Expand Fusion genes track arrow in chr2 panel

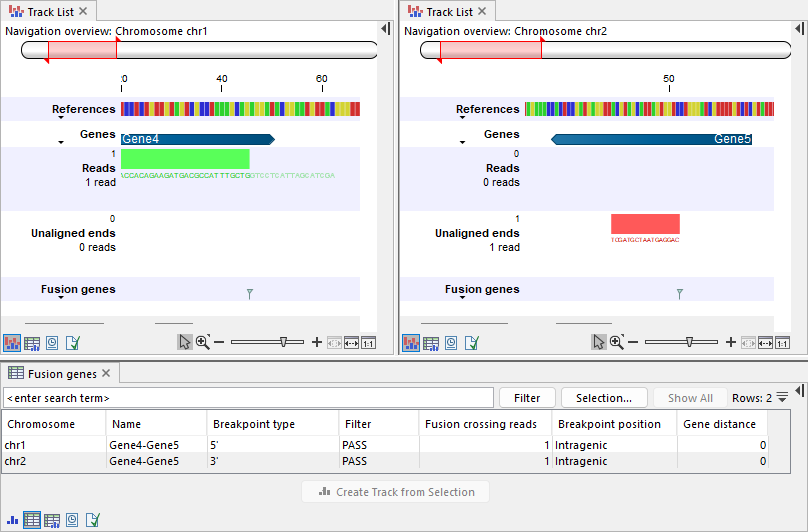(x=462, y=297)
